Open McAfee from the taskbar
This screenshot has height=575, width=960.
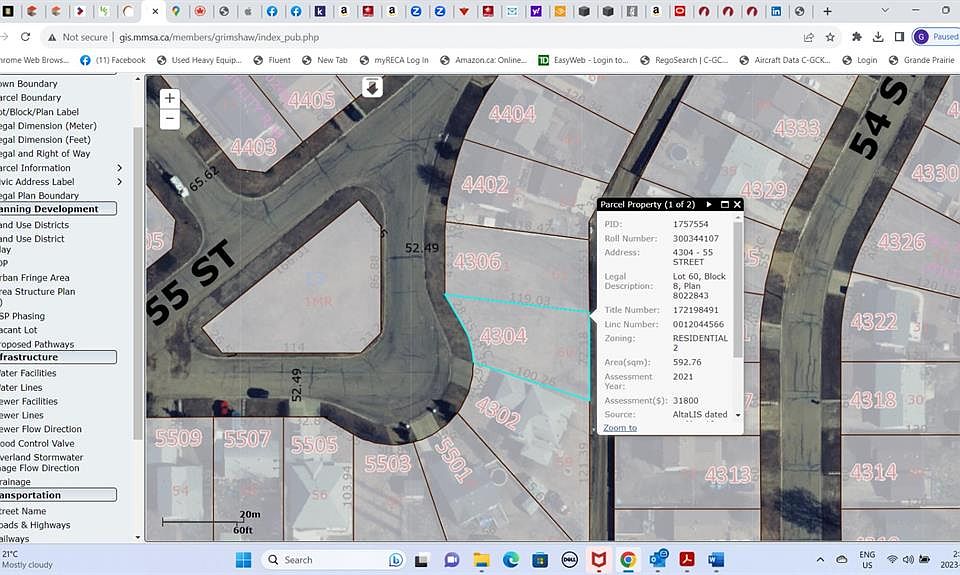click(x=599, y=560)
